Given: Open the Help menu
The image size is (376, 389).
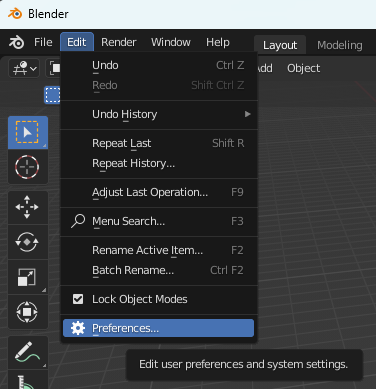Looking at the screenshot, I should click(218, 42).
